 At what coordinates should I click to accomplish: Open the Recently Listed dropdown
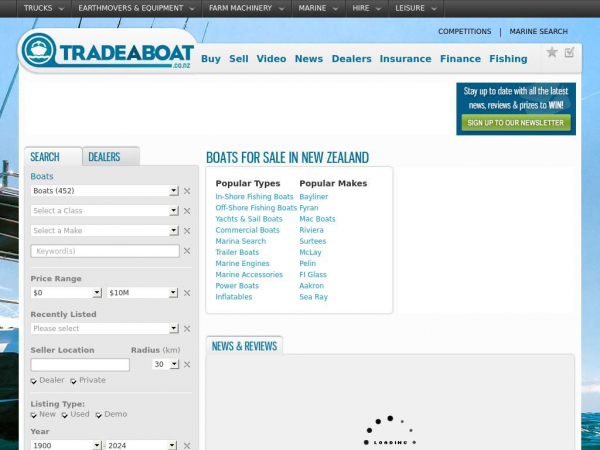(104, 328)
